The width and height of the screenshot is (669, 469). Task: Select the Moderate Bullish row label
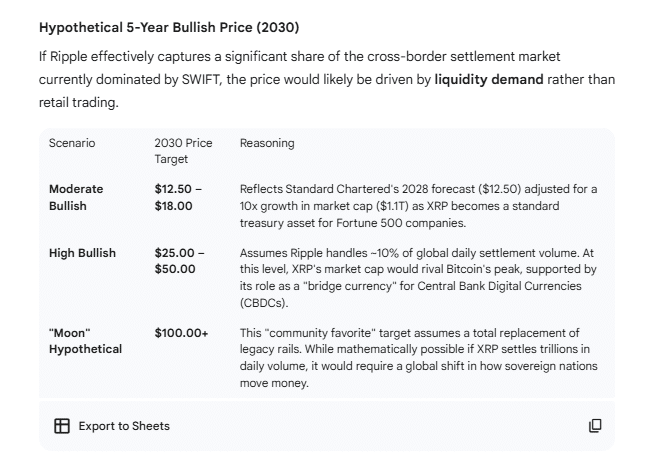pos(76,197)
